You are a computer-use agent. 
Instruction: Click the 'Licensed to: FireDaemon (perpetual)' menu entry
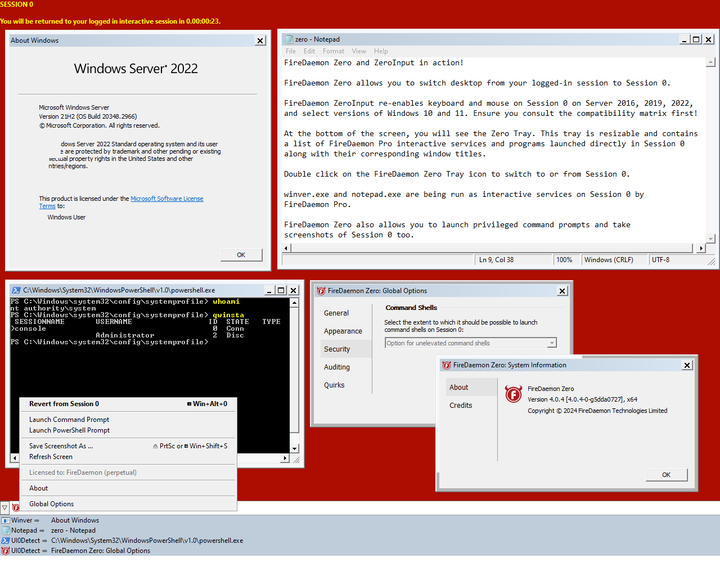point(129,473)
